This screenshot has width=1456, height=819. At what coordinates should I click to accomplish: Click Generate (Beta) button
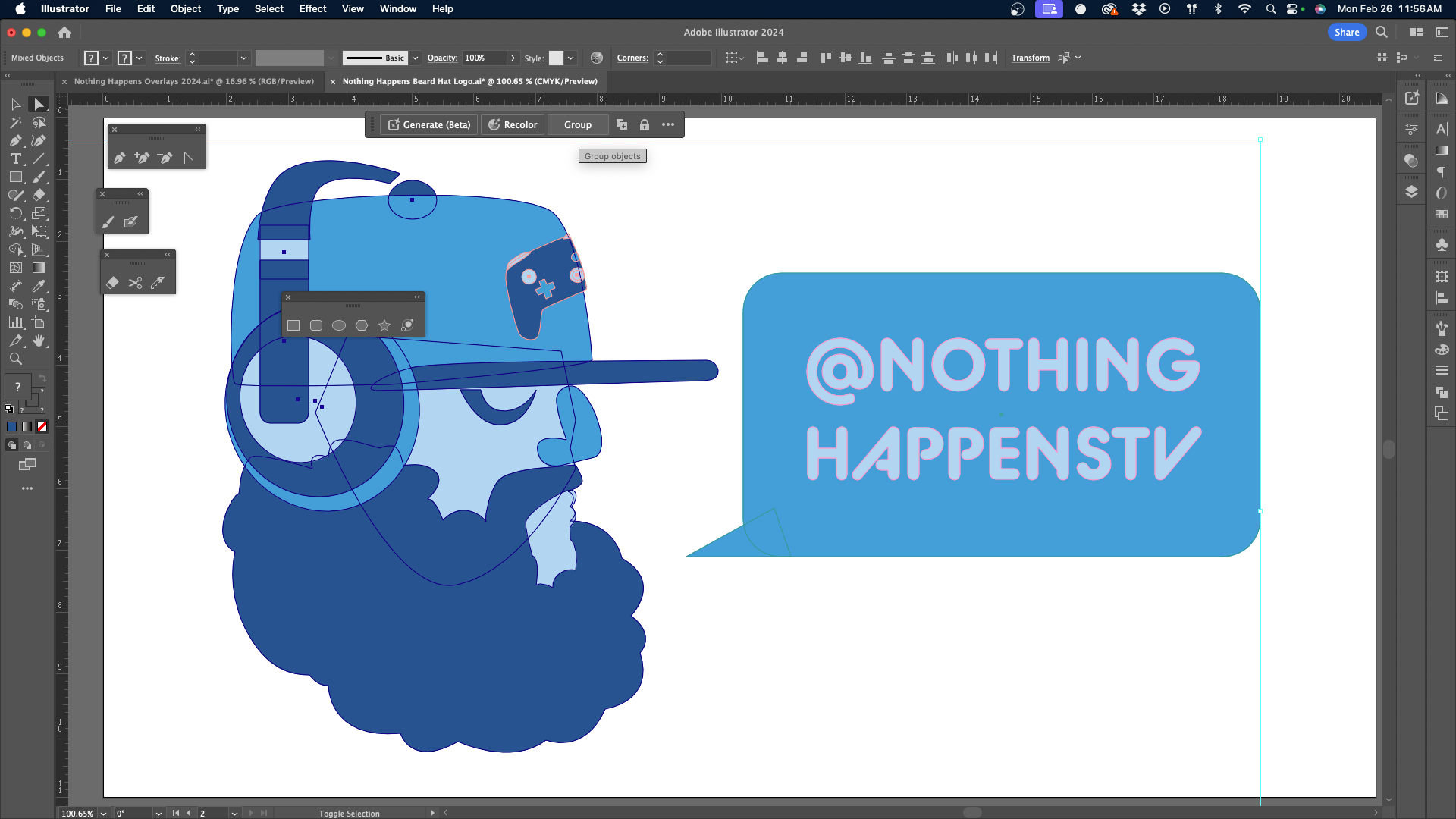point(429,125)
